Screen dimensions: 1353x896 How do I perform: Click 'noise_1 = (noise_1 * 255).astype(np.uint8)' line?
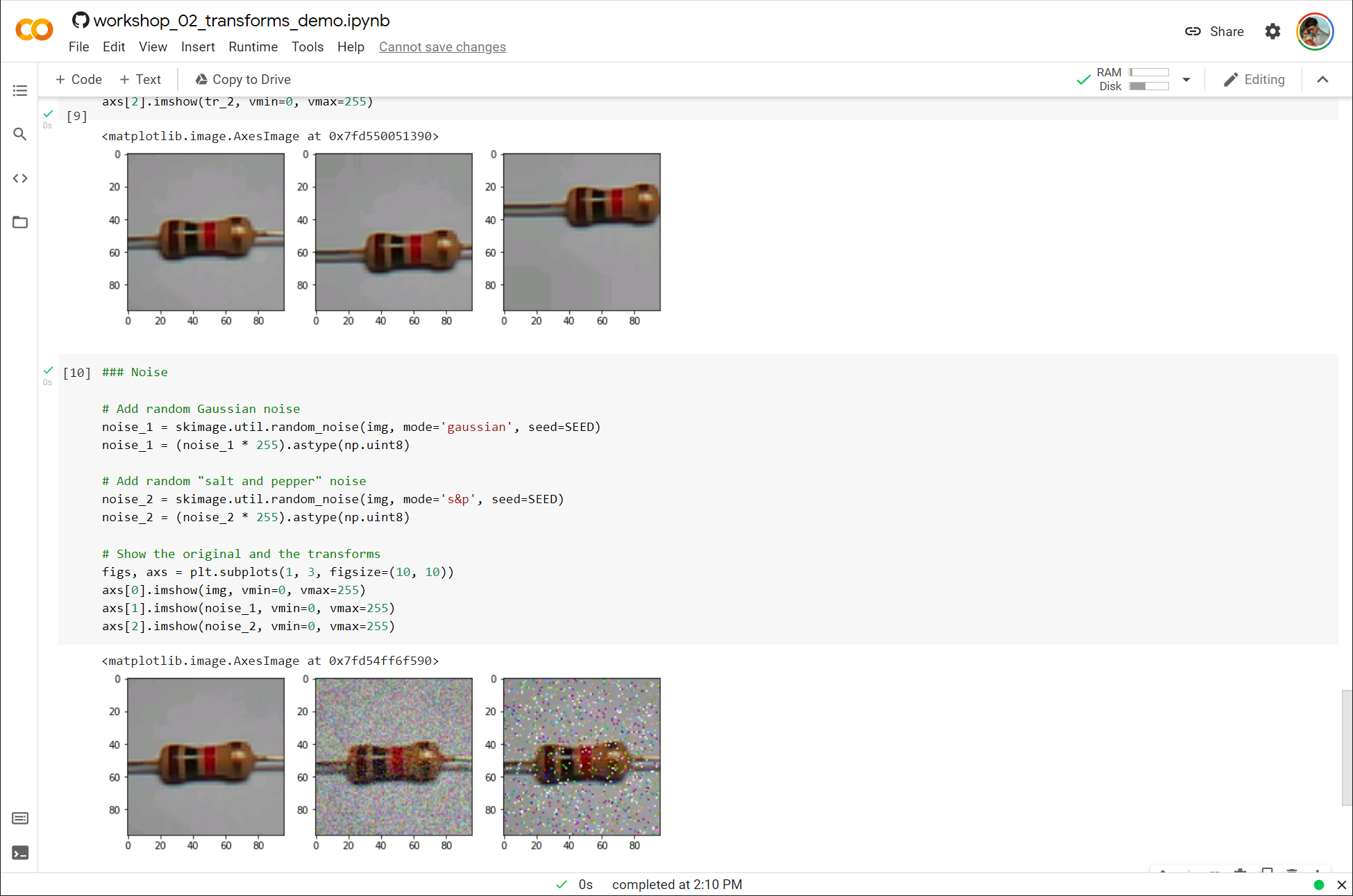[255, 445]
